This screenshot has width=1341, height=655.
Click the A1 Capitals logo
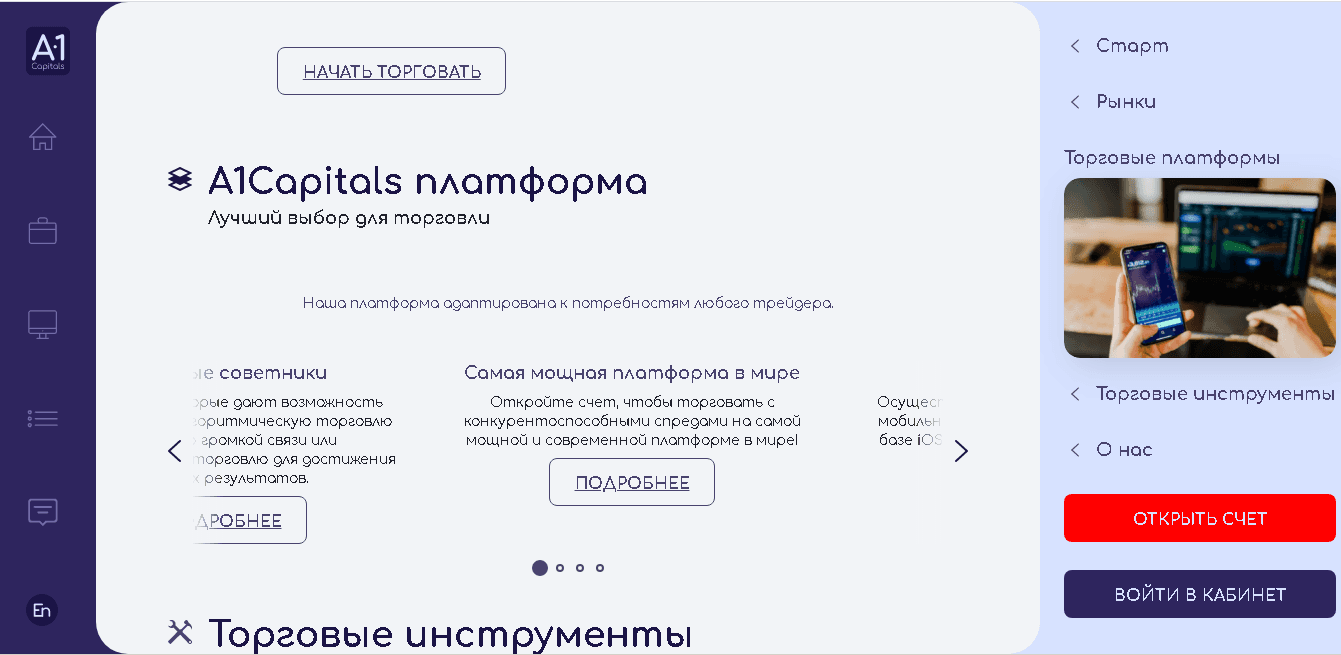pyautogui.click(x=47, y=50)
